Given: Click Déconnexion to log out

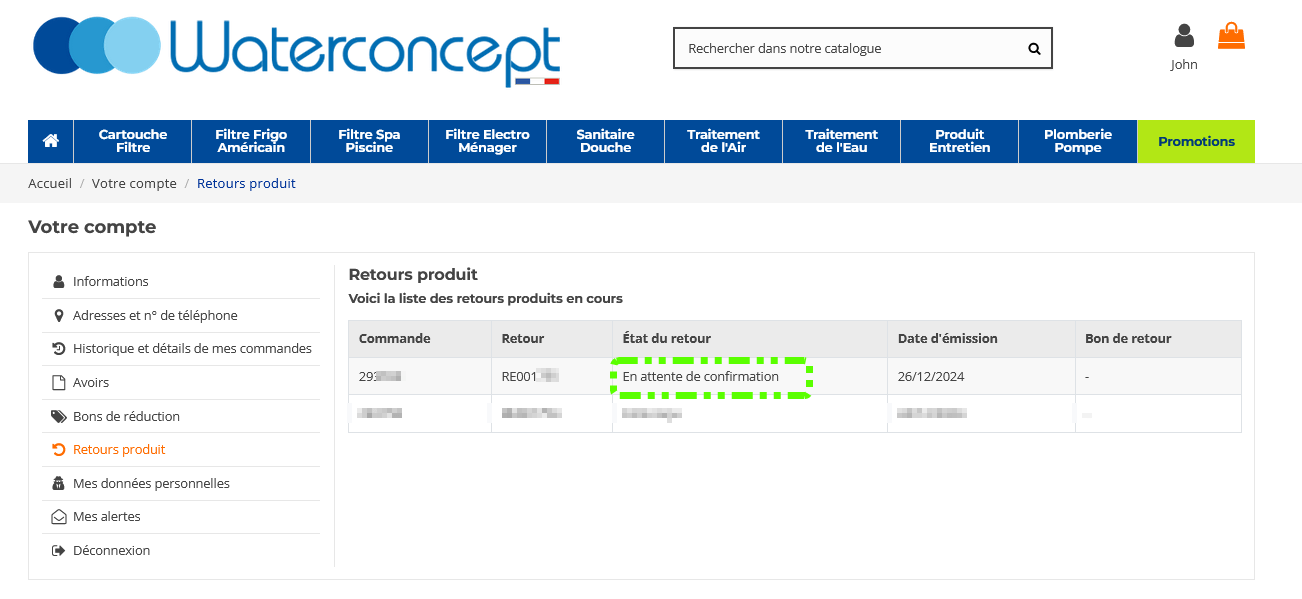Looking at the screenshot, I should (x=111, y=551).
